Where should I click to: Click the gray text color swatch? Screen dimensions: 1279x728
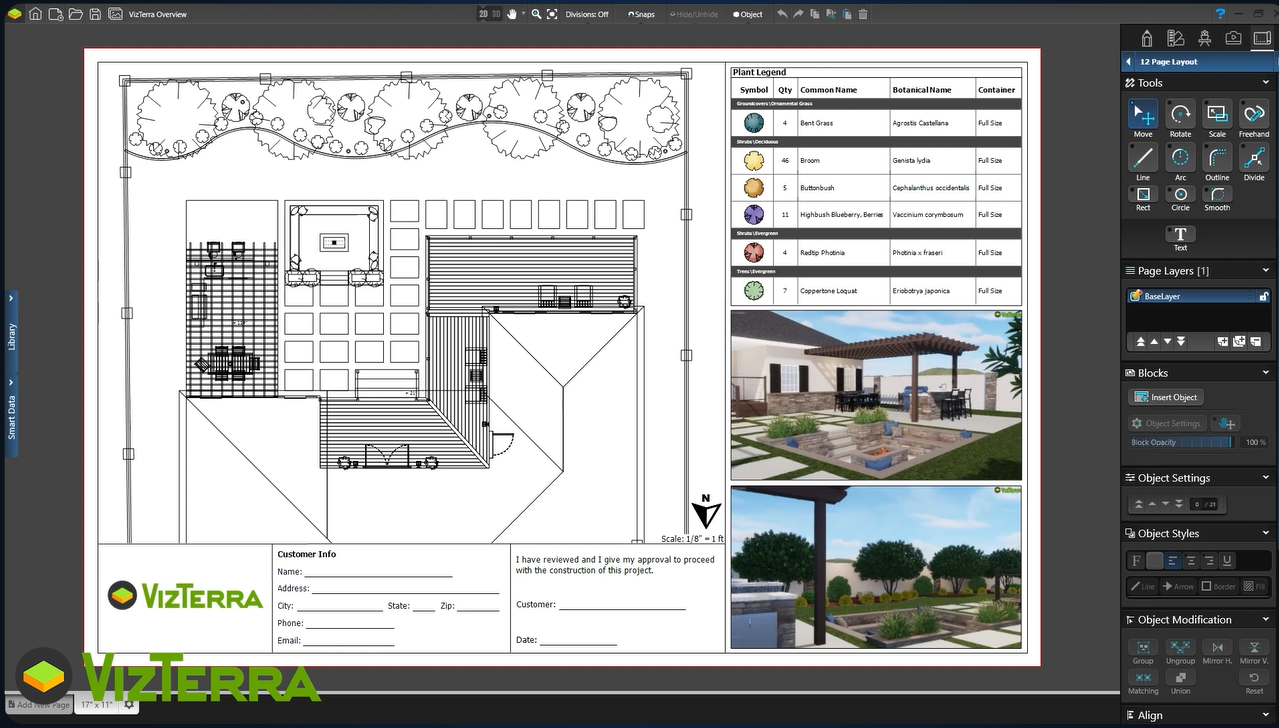point(1154,561)
